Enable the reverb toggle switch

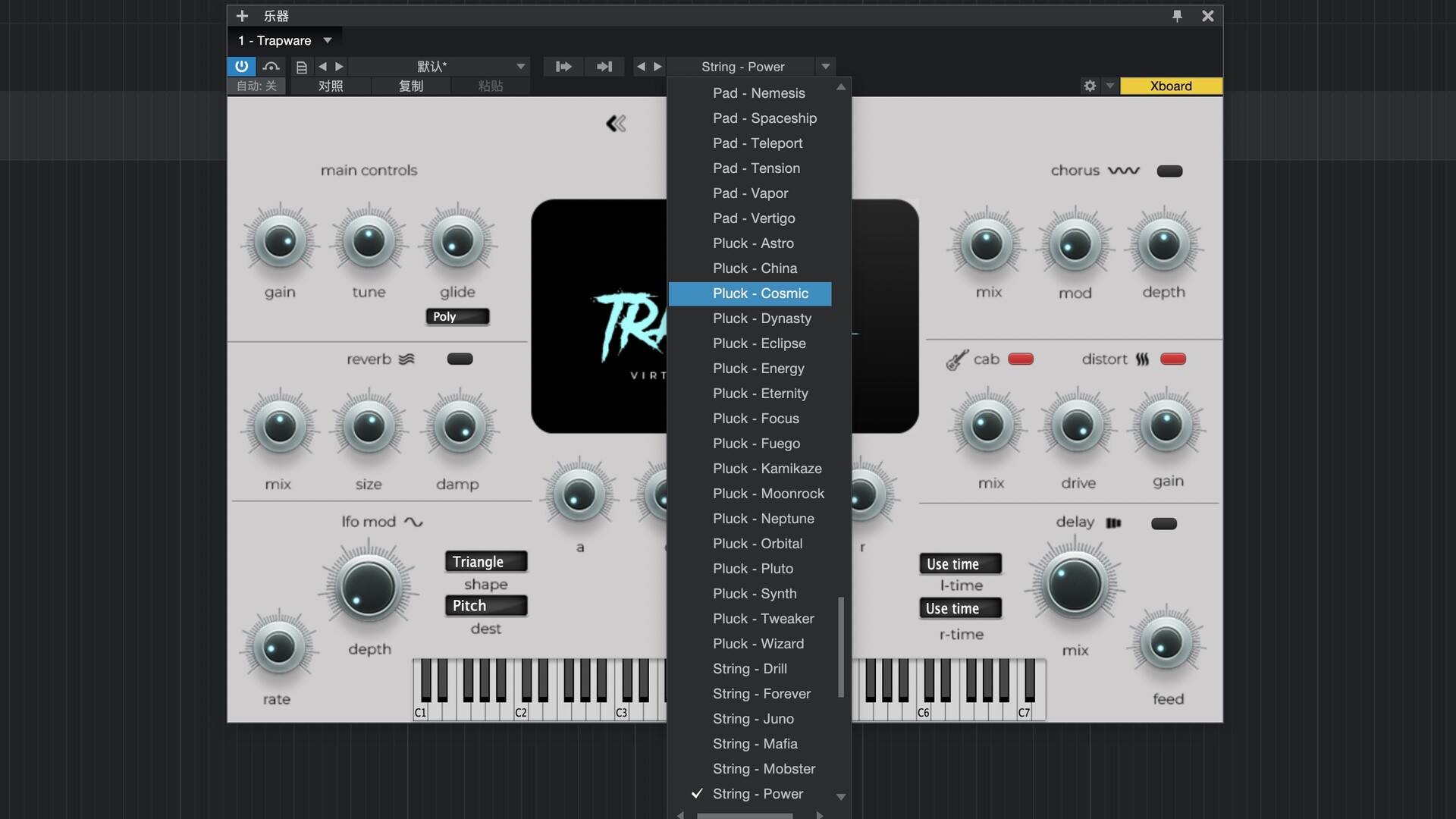pos(460,359)
